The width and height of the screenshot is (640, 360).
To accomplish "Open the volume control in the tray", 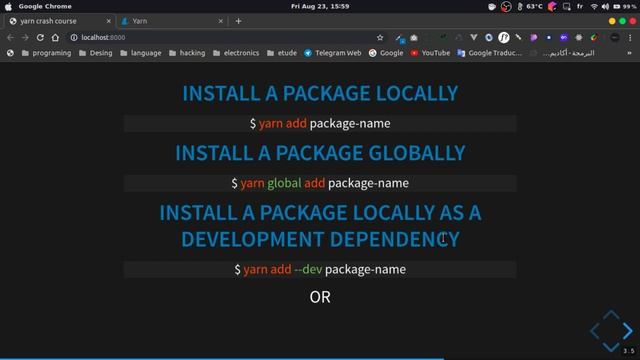I will click(605, 7).
